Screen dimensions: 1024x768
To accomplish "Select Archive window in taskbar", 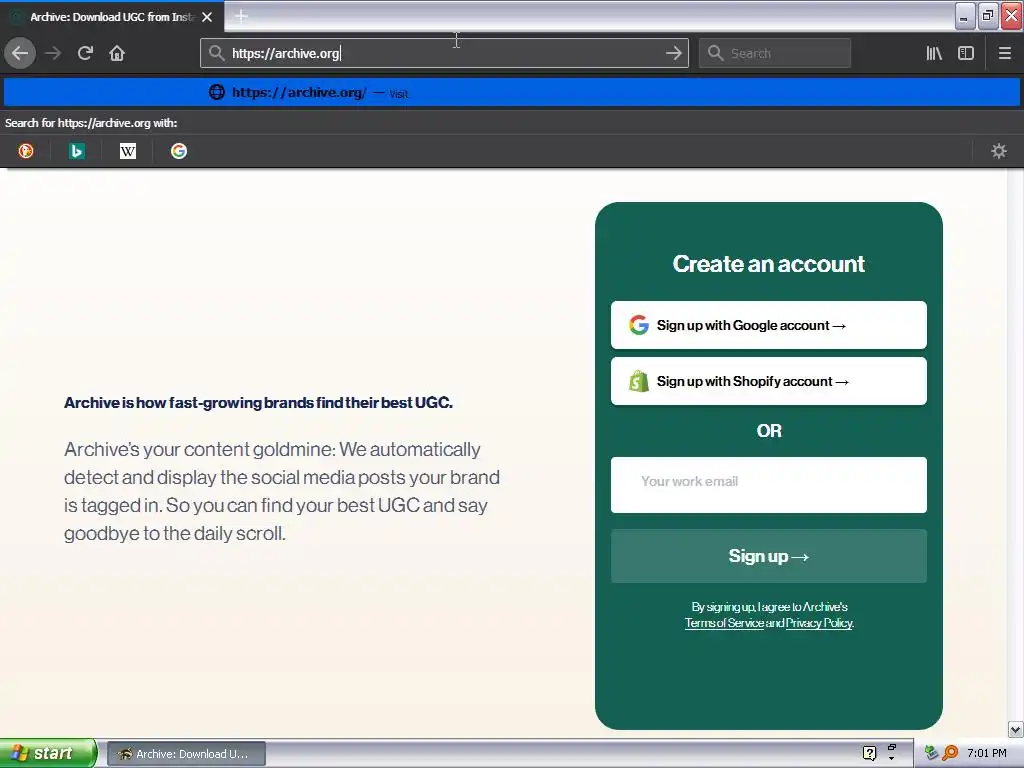I will [x=186, y=754].
